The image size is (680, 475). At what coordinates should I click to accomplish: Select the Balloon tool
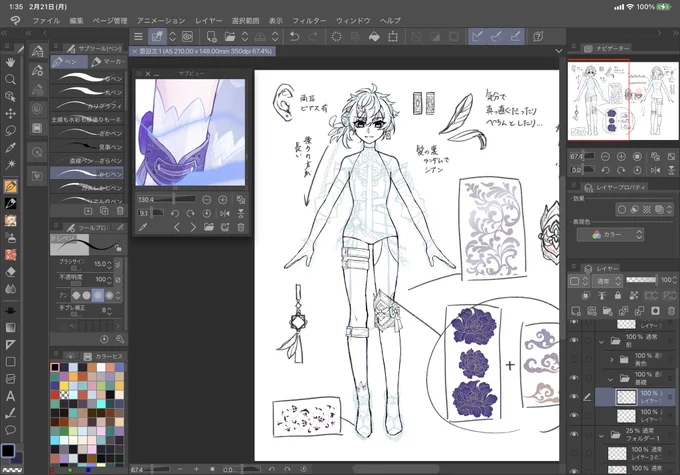click(10, 430)
